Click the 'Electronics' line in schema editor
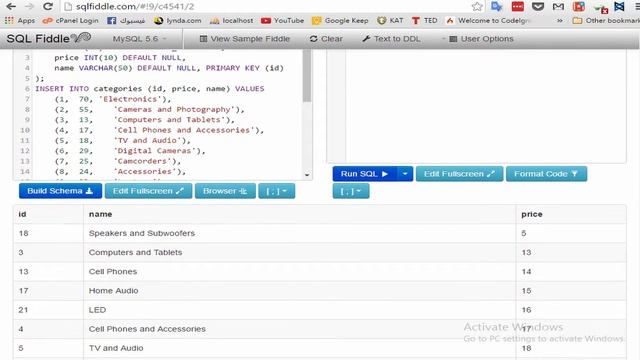 point(113,99)
